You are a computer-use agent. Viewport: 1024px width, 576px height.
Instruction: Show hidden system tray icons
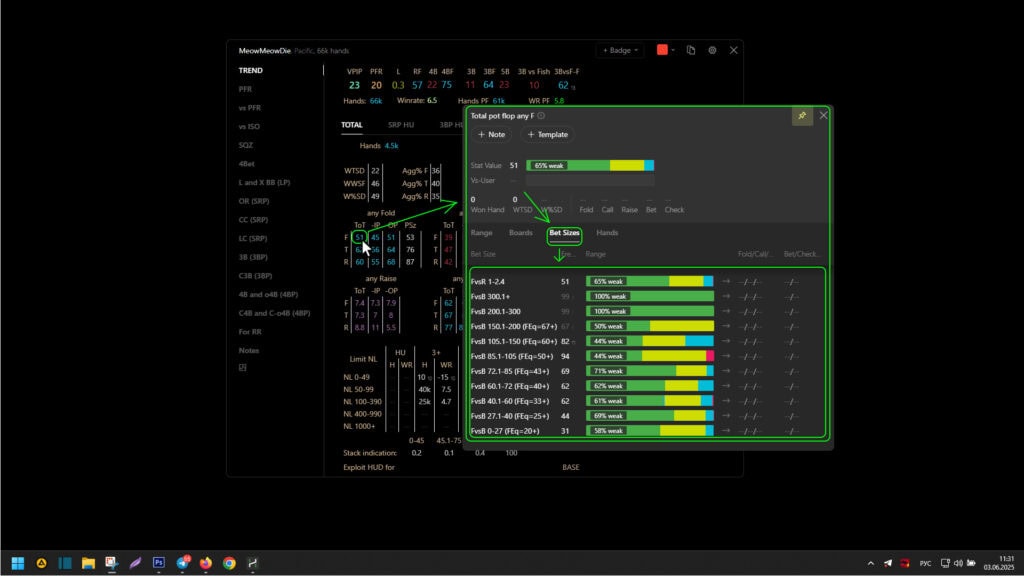[x=870, y=563]
